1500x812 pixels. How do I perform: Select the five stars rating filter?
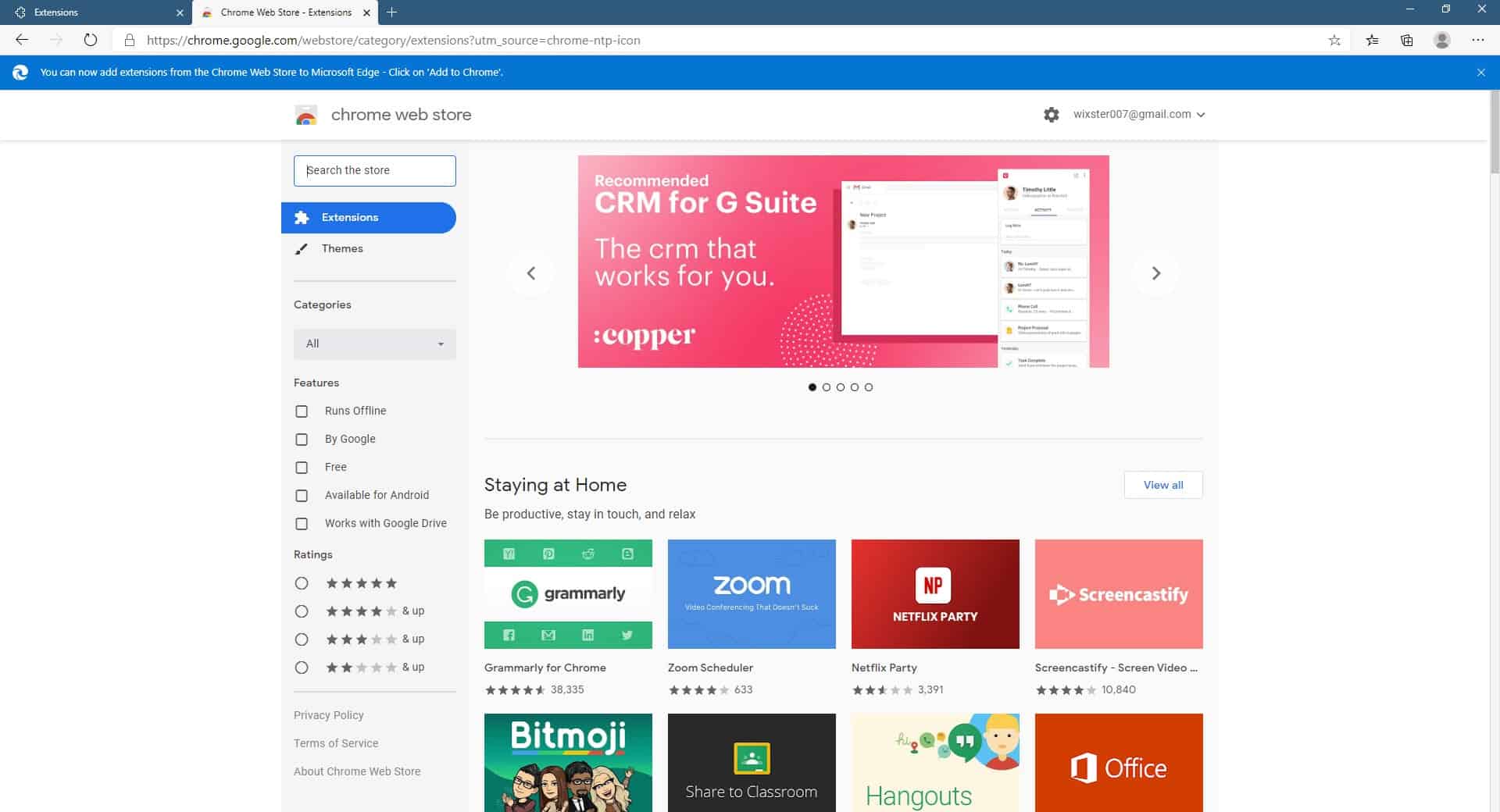(302, 583)
